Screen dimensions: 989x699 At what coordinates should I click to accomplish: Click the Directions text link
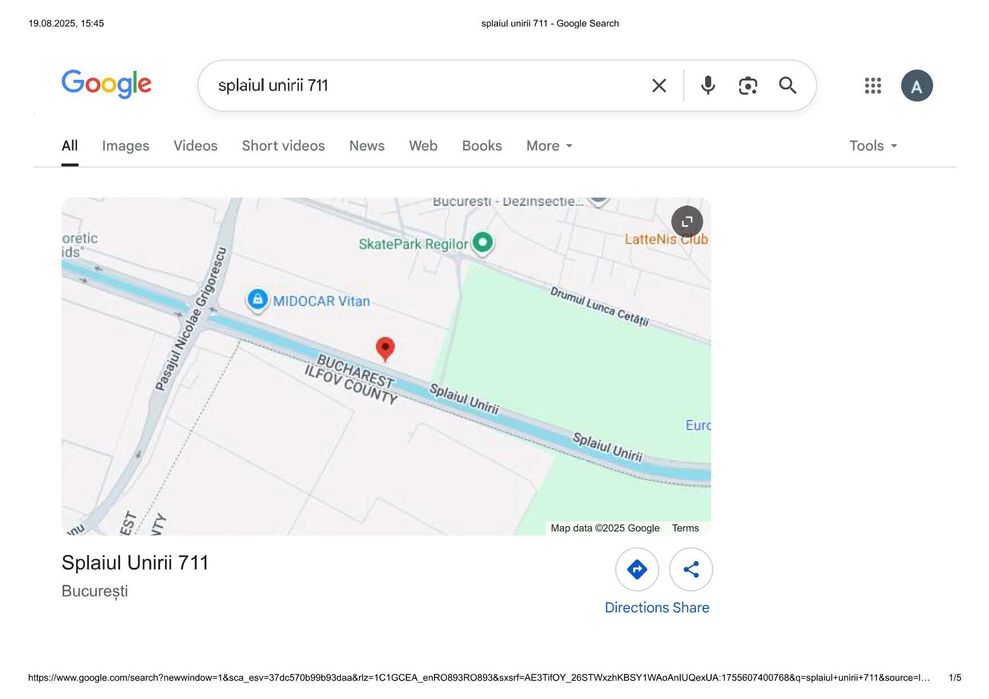[x=636, y=608]
